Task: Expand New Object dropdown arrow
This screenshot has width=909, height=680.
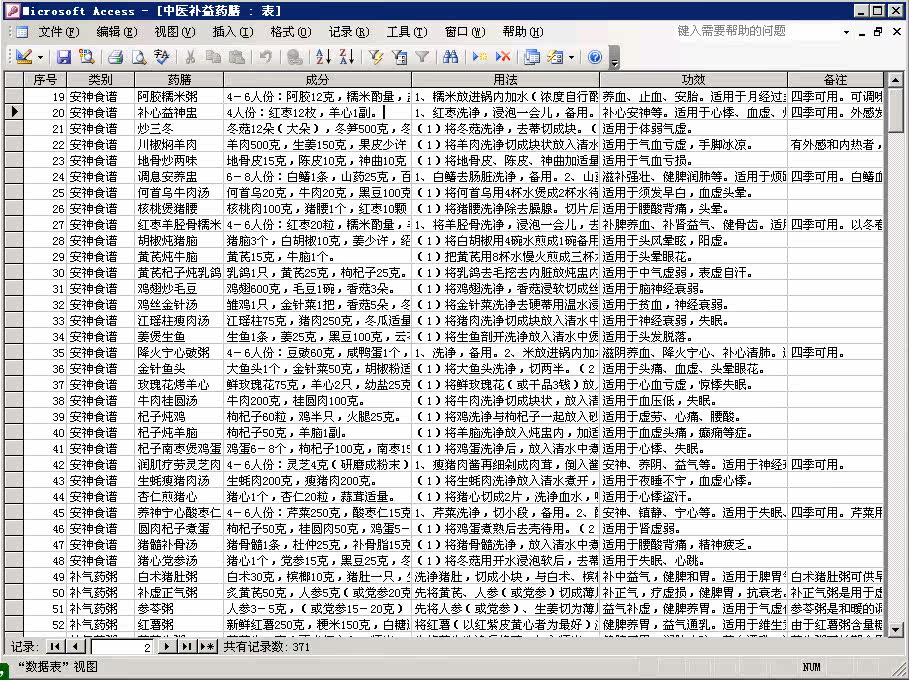Action: [572, 57]
